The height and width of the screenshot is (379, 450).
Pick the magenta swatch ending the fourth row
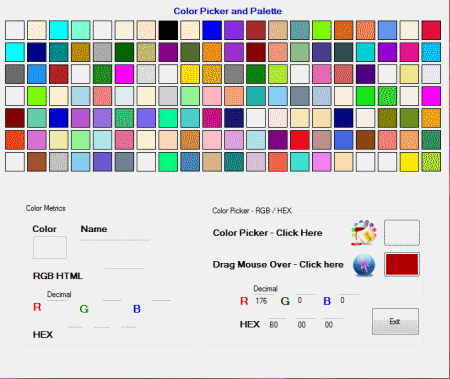pos(431,96)
